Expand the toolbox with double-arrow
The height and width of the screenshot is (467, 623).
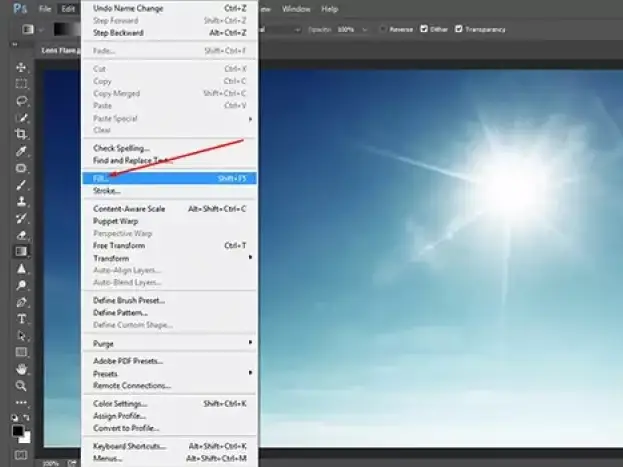point(15,45)
